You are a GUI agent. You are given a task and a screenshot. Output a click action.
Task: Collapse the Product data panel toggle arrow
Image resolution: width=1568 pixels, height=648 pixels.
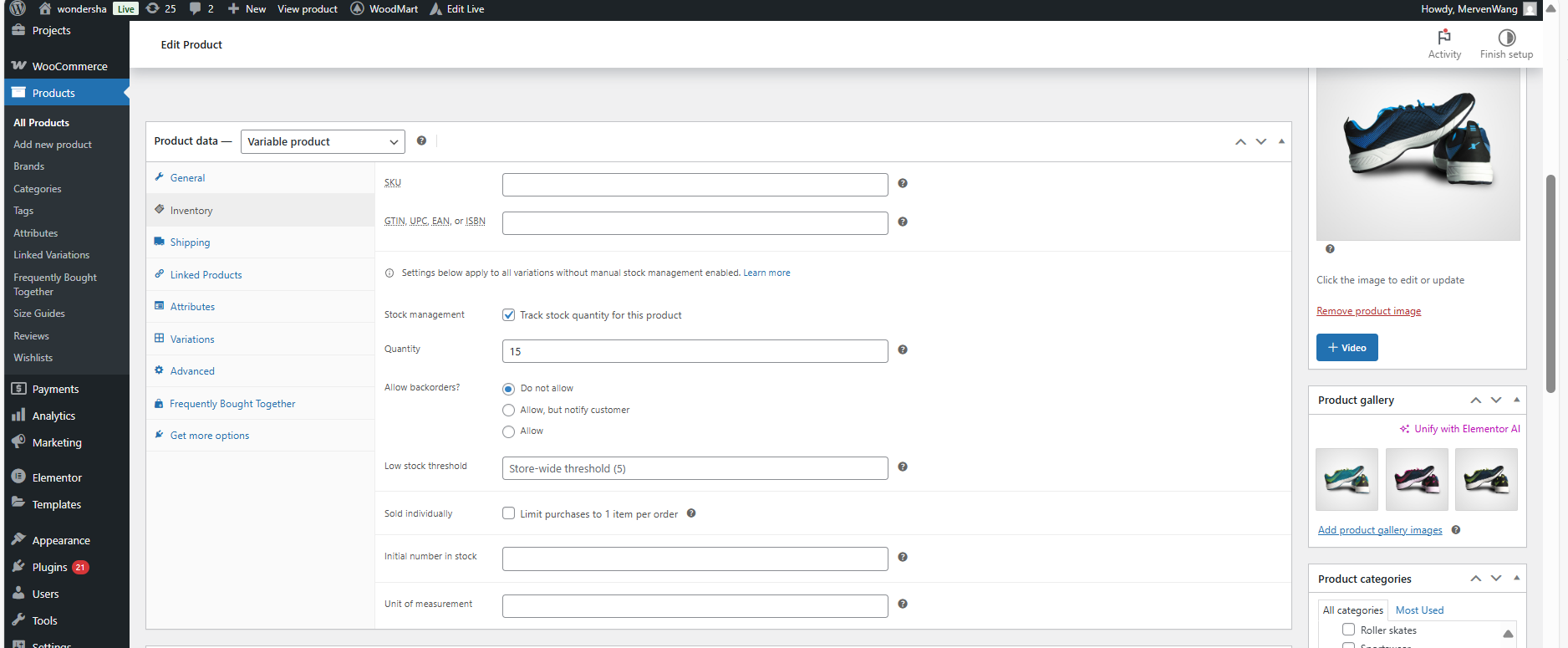click(1281, 141)
